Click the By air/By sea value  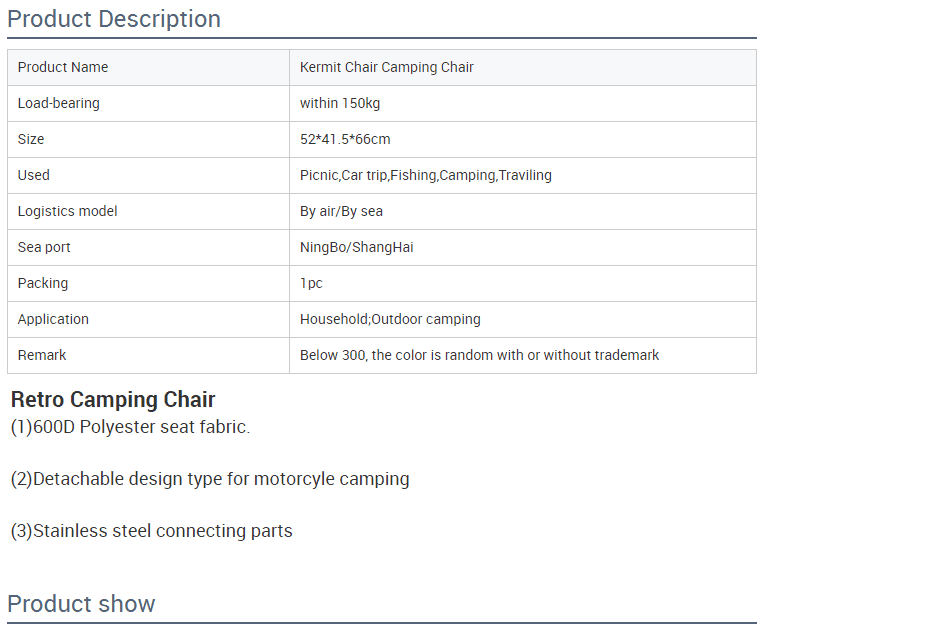click(x=341, y=211)
